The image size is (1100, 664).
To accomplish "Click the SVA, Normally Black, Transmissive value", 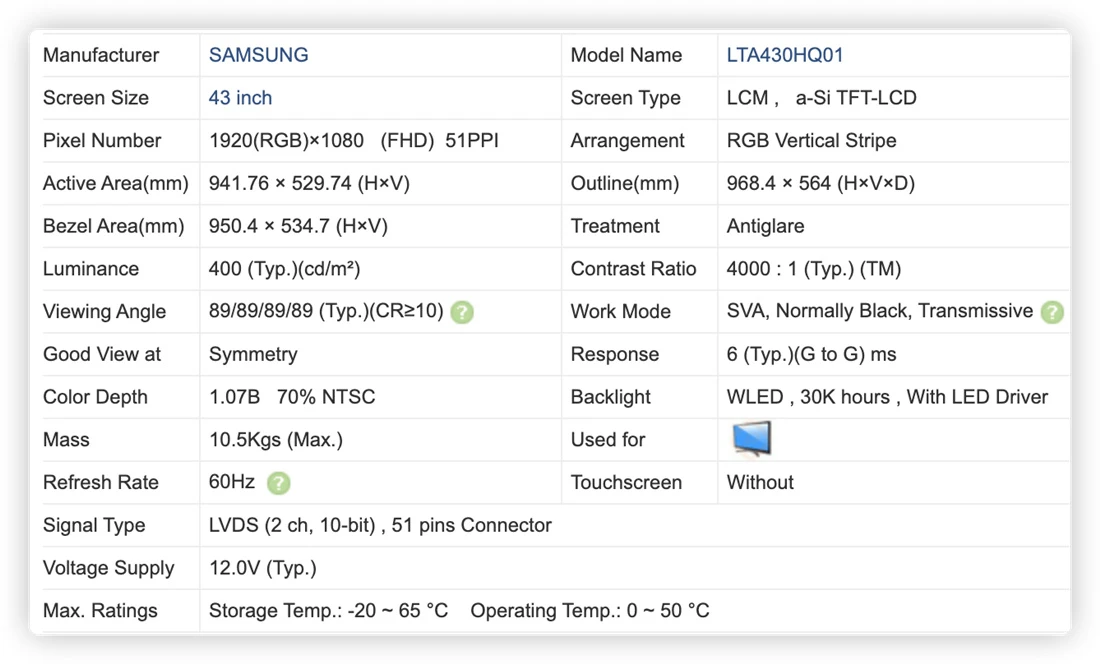I will 880,311.
